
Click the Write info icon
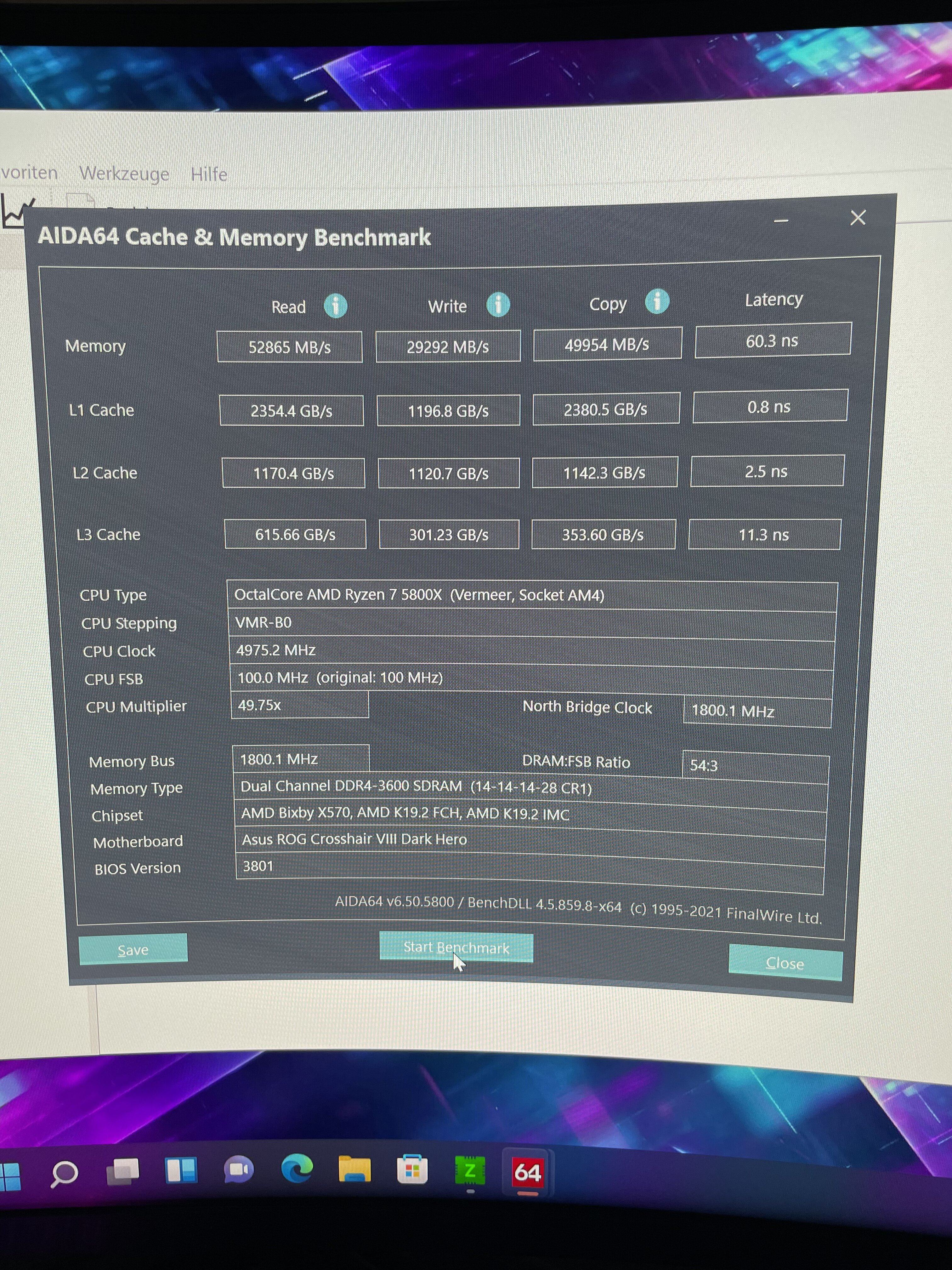tap(497, 304)
